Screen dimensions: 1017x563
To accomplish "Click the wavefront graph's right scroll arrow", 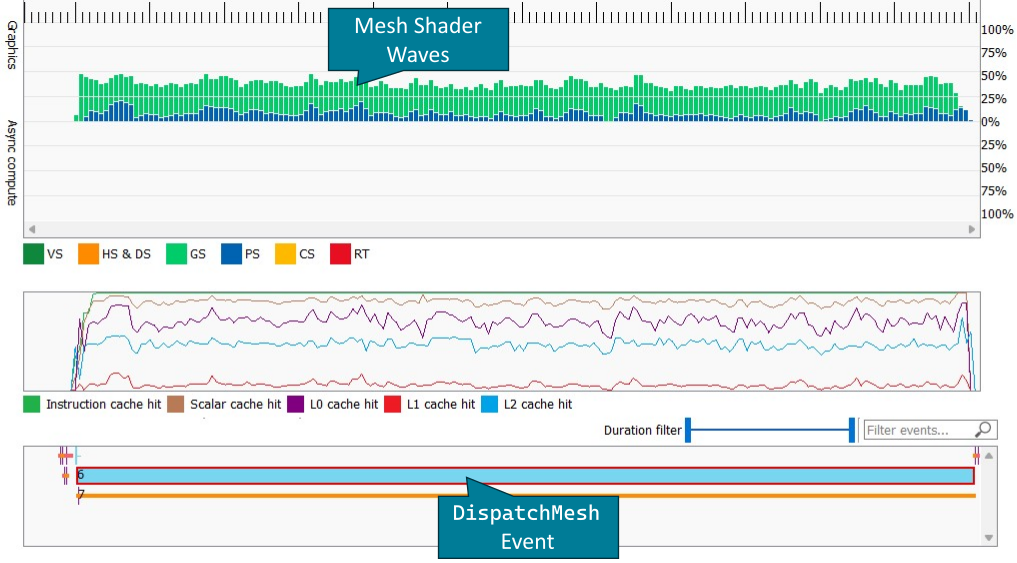I will [x=971, y=229].
